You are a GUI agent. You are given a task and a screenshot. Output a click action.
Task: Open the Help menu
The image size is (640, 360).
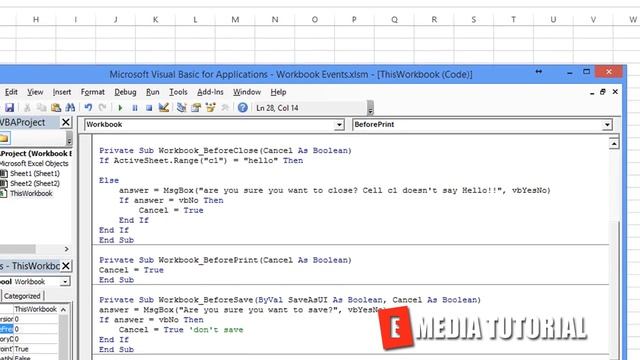pos(278,92)
